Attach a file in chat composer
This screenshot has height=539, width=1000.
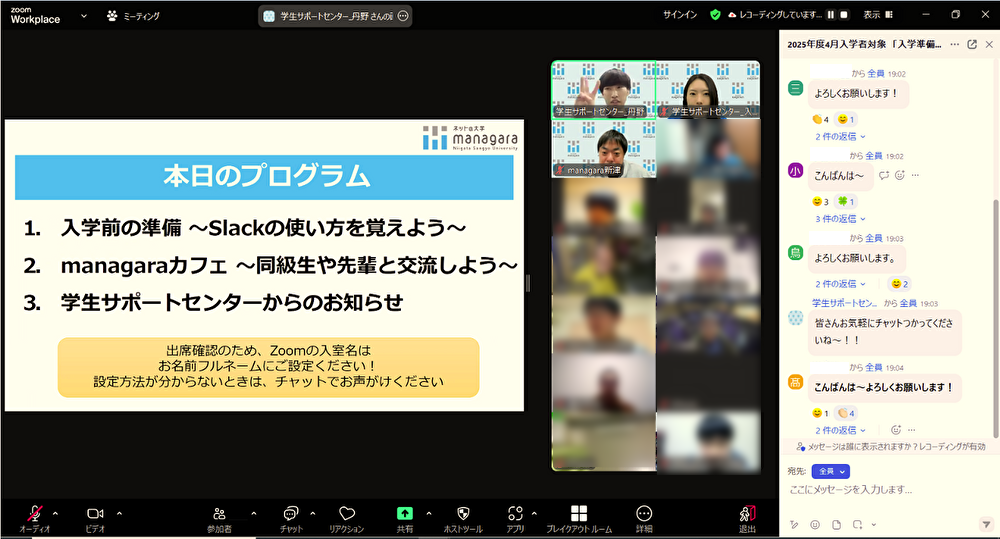pyautogui.click(x=836, y=525)
